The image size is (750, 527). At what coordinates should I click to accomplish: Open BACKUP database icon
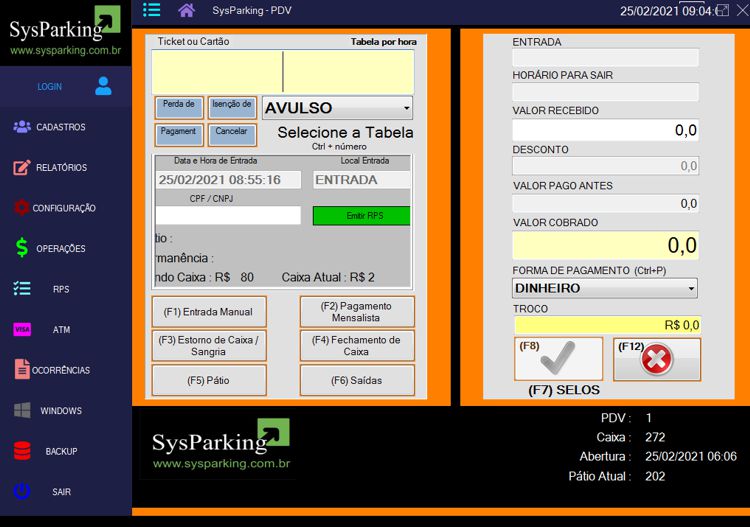(x=22, y=451)
